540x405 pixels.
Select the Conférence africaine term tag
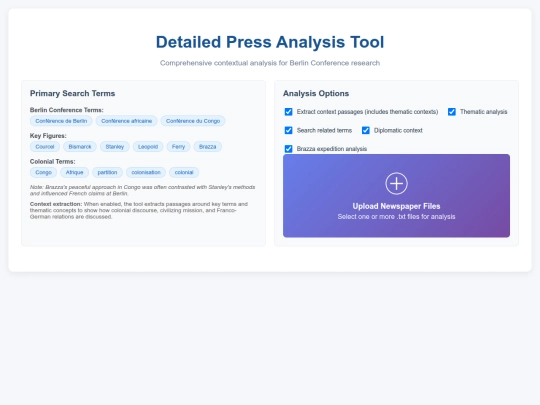pyautogui.click(x=126, y=121)
